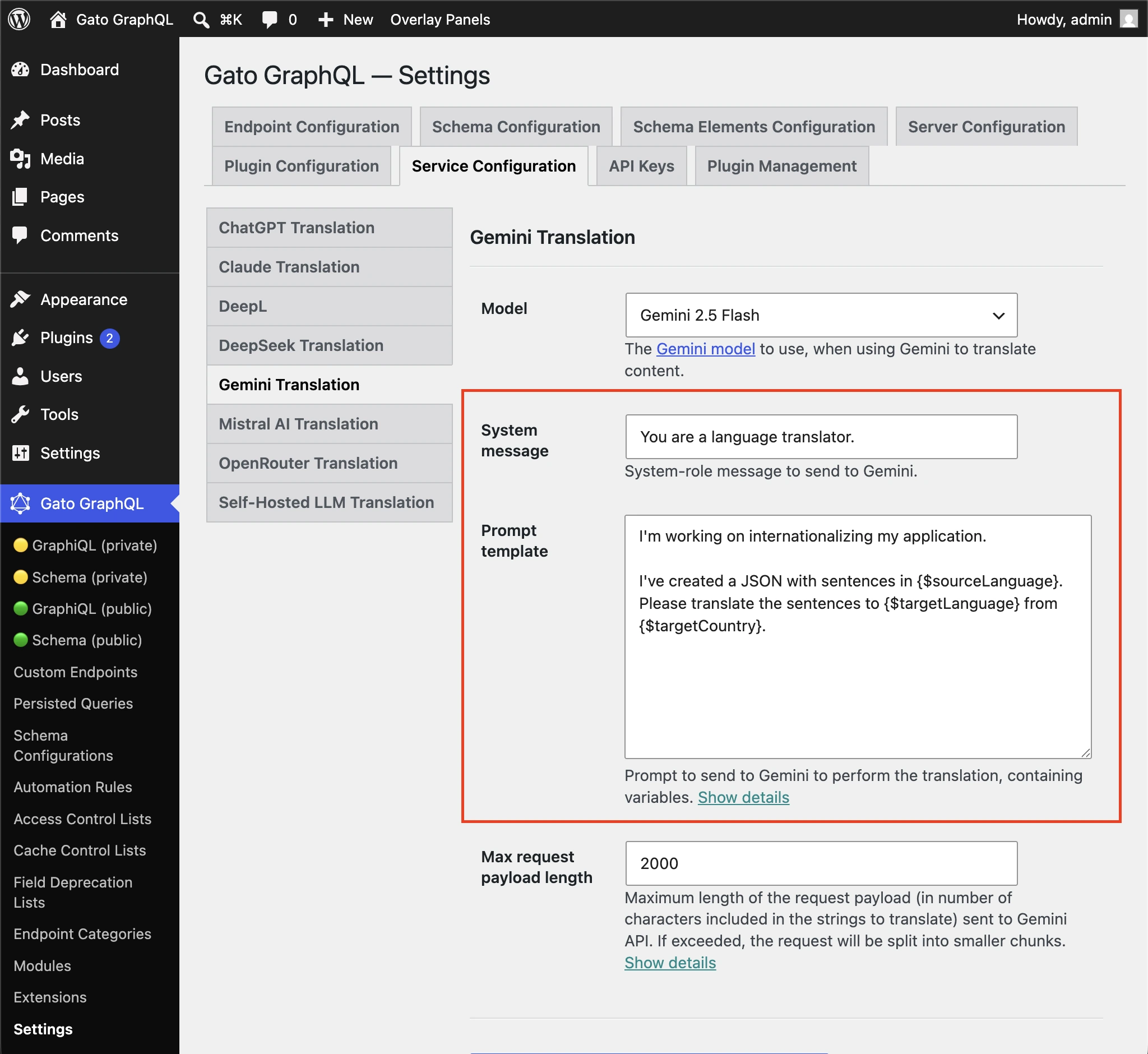Click the Dashboard gauge icon
Viewport: 1148px width, 1054px height.
coord(21,70)
